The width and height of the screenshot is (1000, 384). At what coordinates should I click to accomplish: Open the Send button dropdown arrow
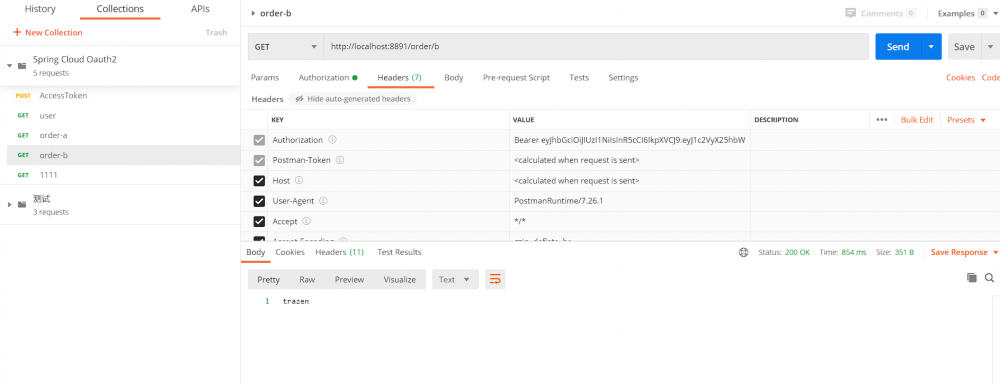931,47
